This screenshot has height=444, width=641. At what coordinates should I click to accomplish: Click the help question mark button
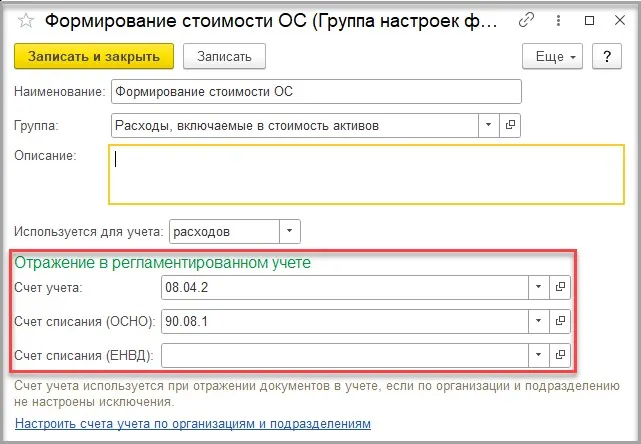(x=607, y=57)
